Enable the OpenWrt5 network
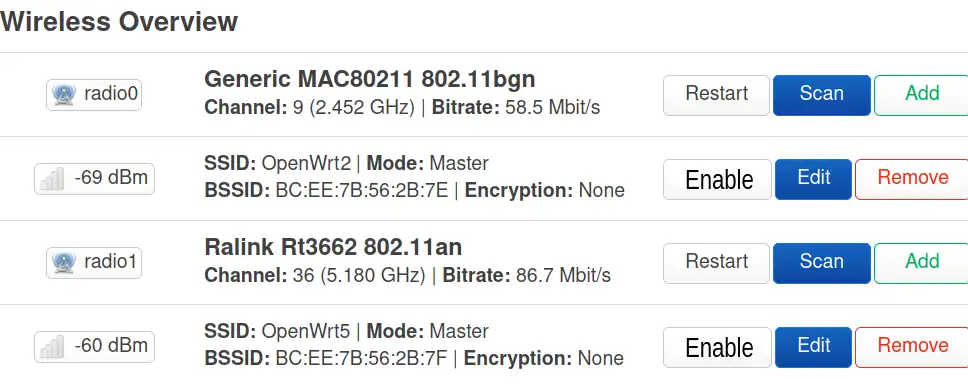Image resolution: width=968 pixels, height=388 pixels. (x=717, y=347)
